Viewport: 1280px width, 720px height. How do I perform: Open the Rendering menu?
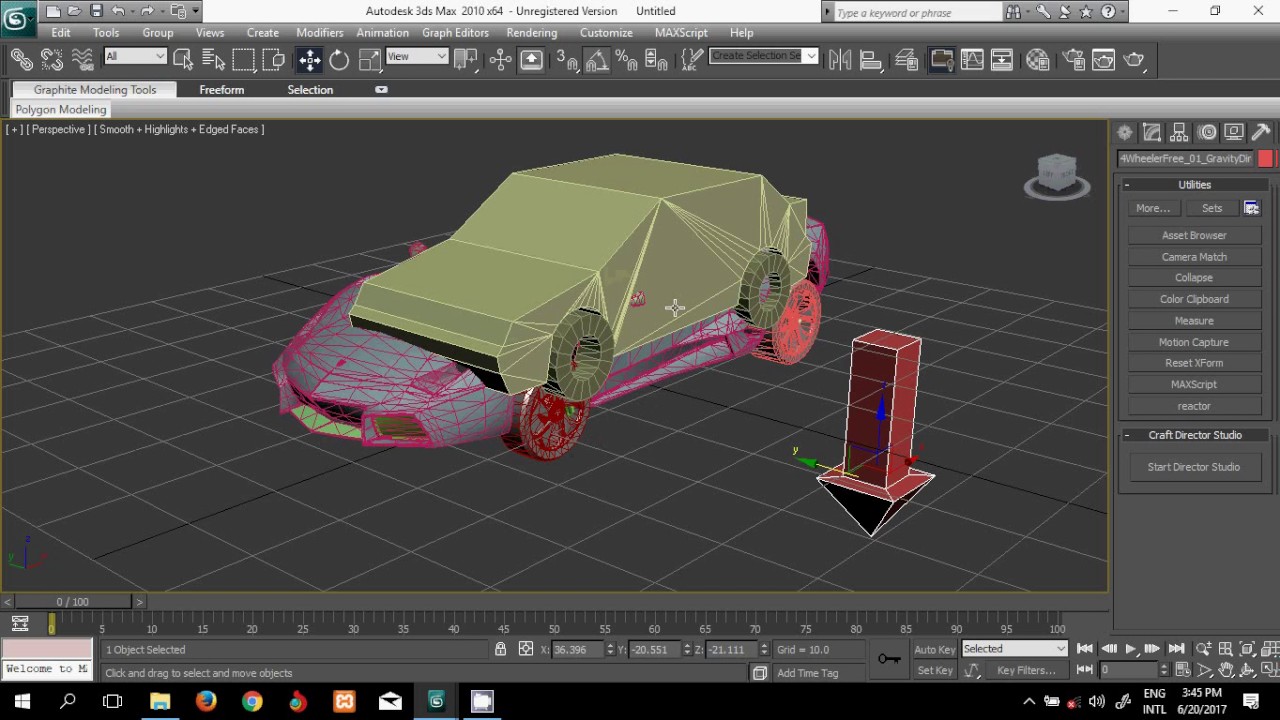(532, 33)
